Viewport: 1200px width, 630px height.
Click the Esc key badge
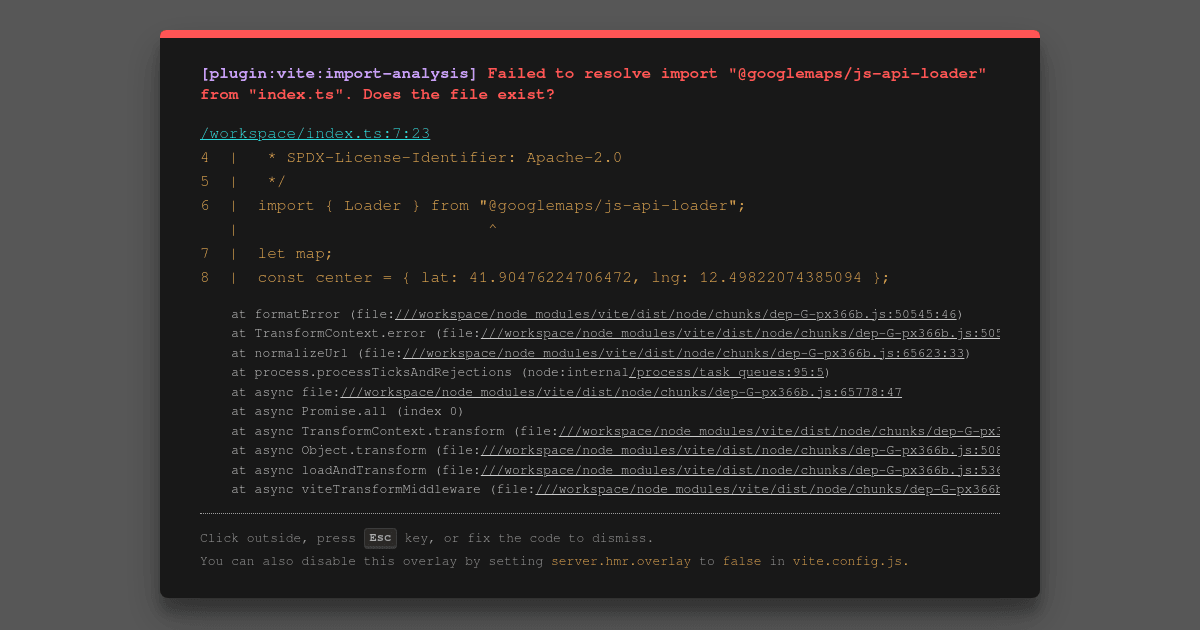tap(380, 538)
